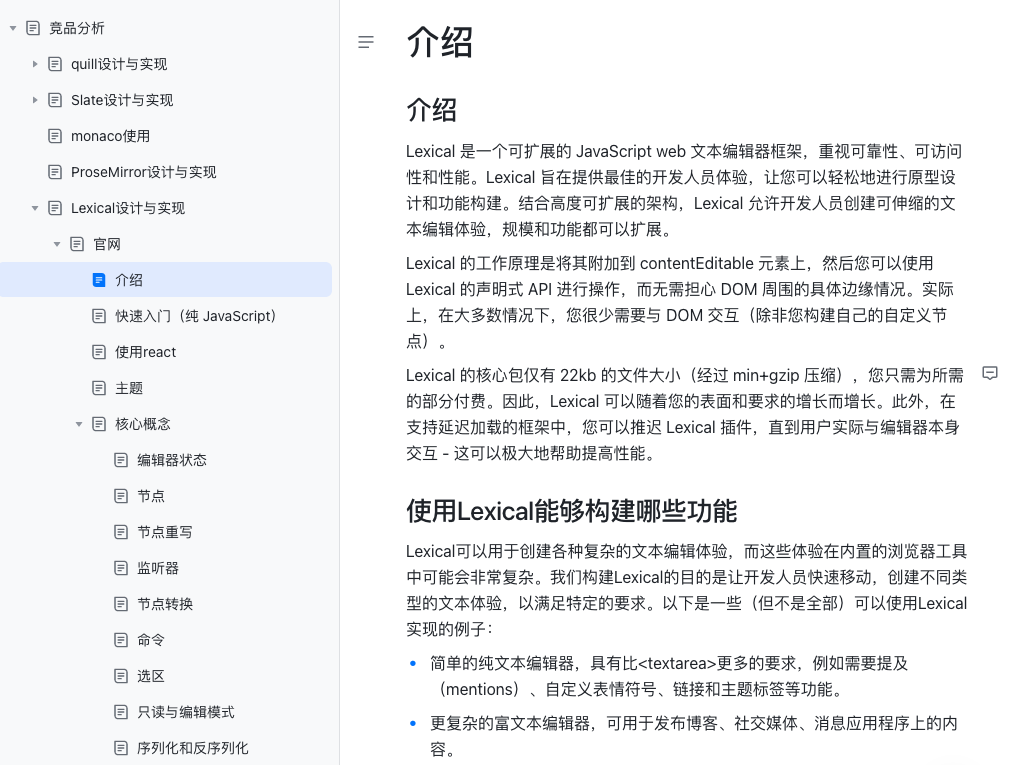
Task: Click the document icon next to ProseMirror设计与实现
Action: [x=55, y=172]
